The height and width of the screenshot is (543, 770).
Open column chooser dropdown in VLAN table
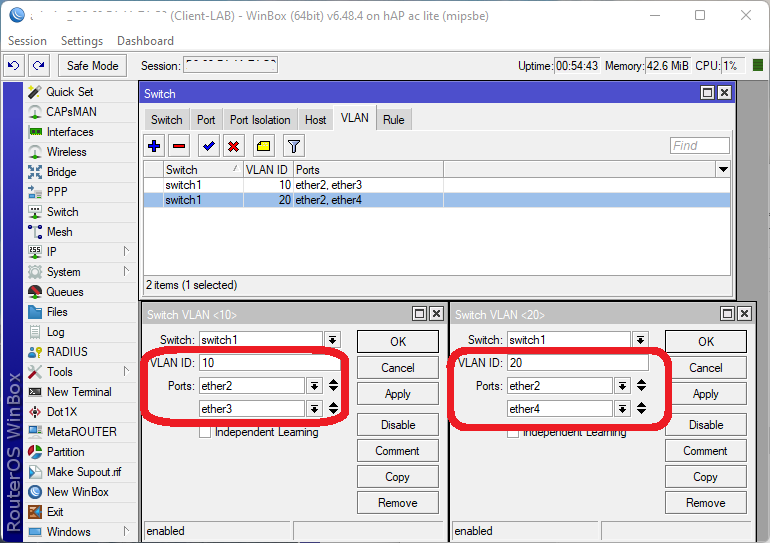pos(723,170)
